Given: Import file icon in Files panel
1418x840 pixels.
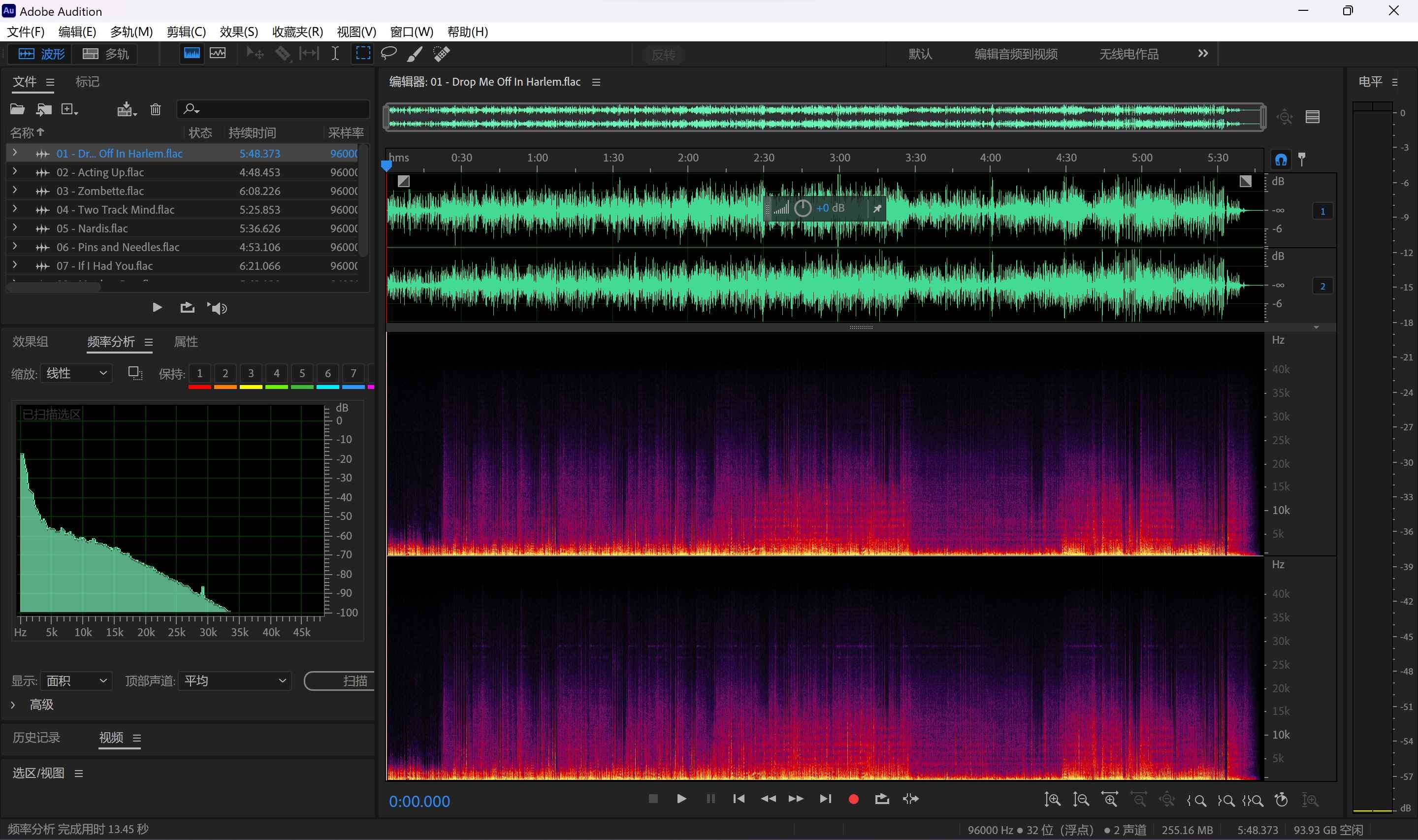Looking at the screenshot, I should tap(44, 109).
